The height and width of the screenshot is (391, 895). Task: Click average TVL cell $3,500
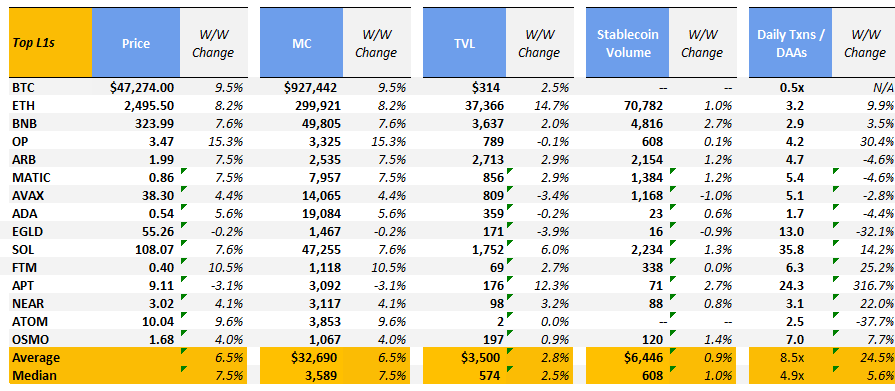tap(482, 358)
